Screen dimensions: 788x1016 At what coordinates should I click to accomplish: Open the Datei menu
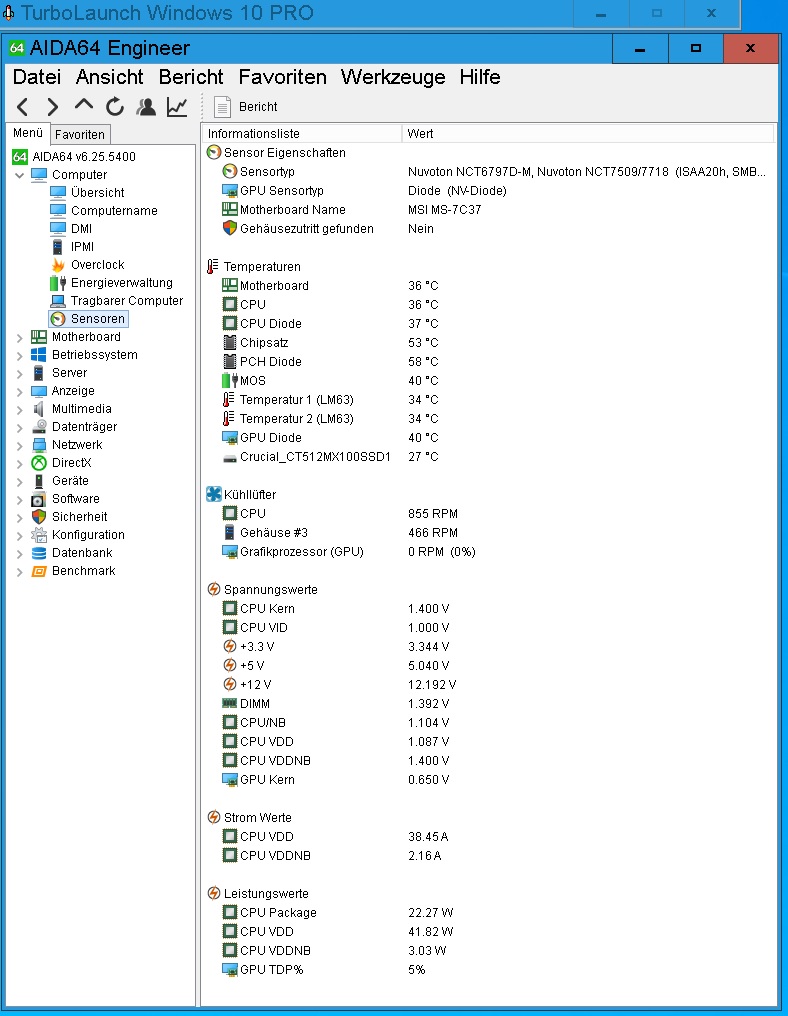[x=37, y=77]
